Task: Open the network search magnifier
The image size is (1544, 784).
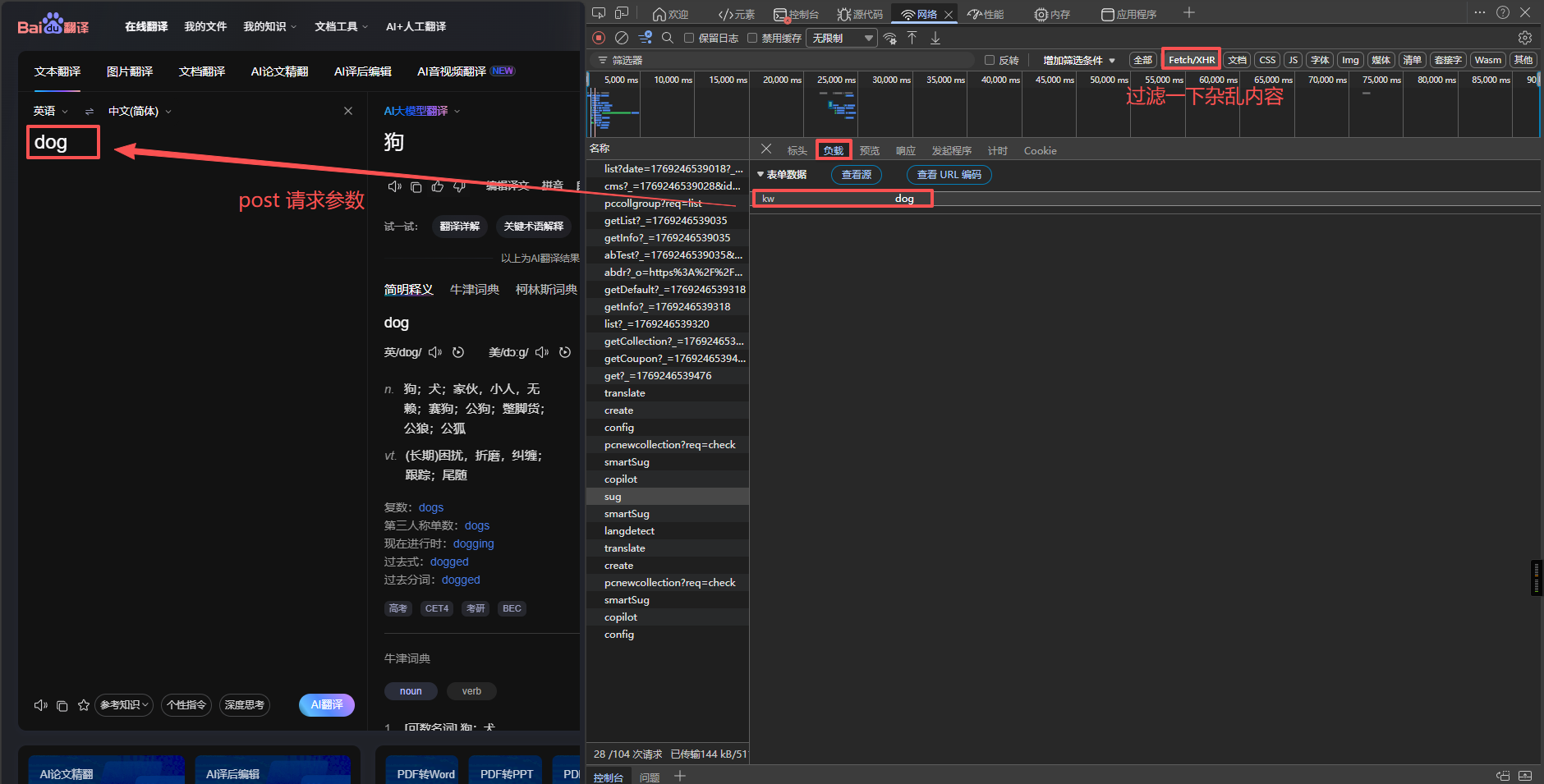Action: coord(668,38)
